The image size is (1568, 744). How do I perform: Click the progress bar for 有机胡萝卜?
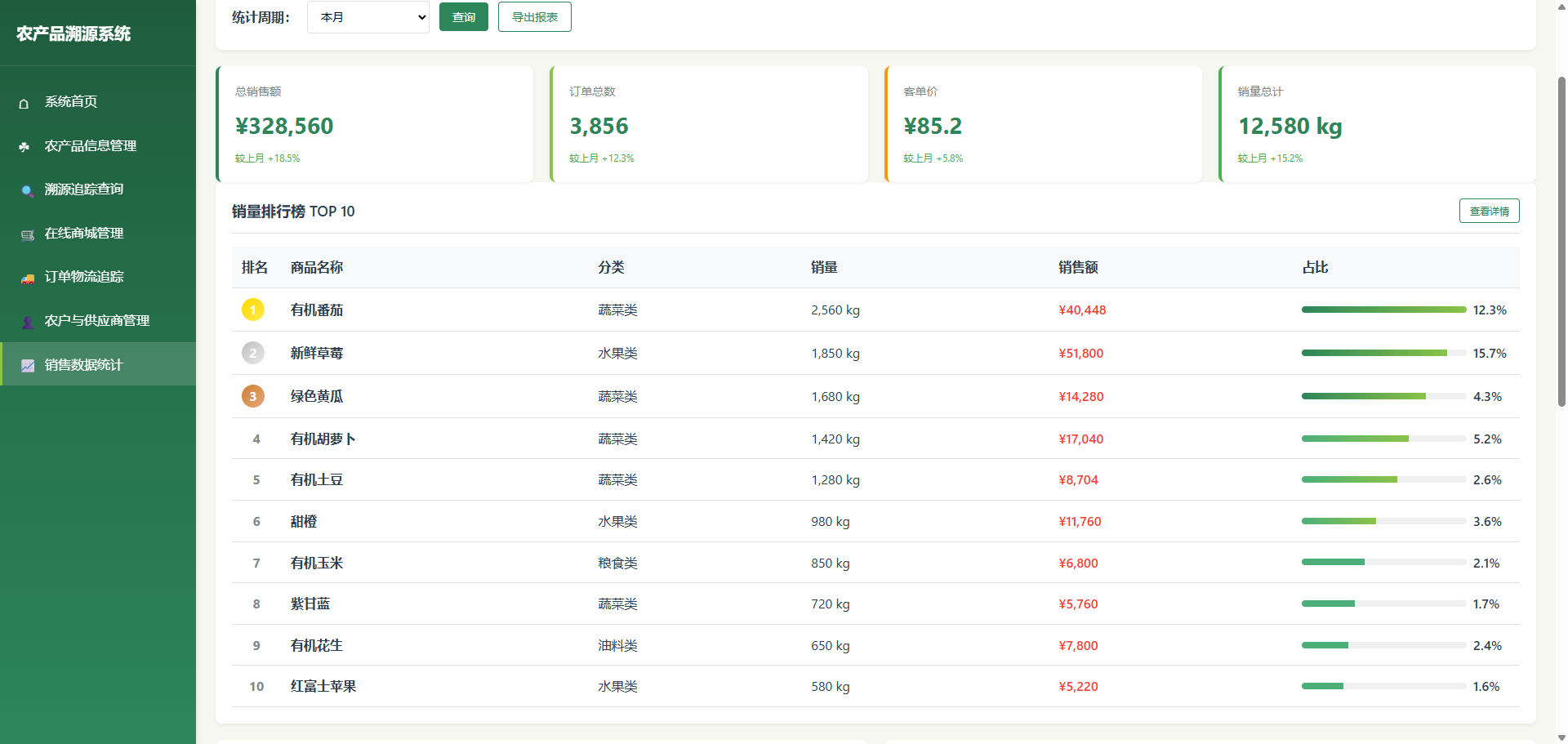pyautogui.click(x=1384, y=439)
